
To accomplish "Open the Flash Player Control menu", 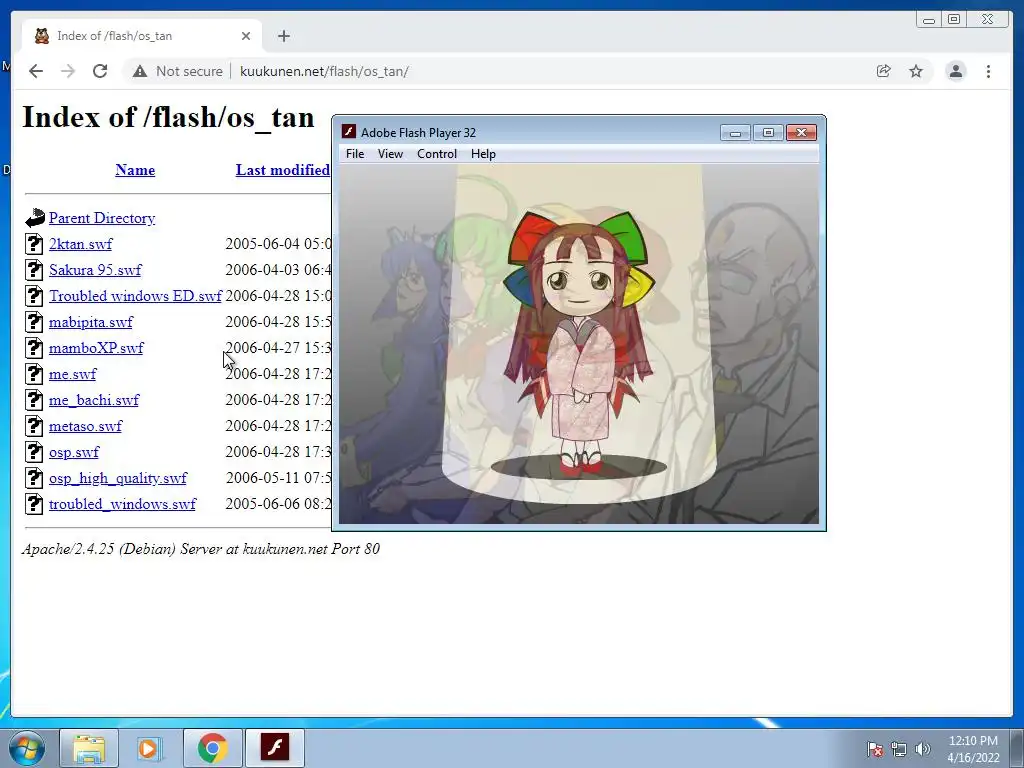I will [x=437, y=154].
